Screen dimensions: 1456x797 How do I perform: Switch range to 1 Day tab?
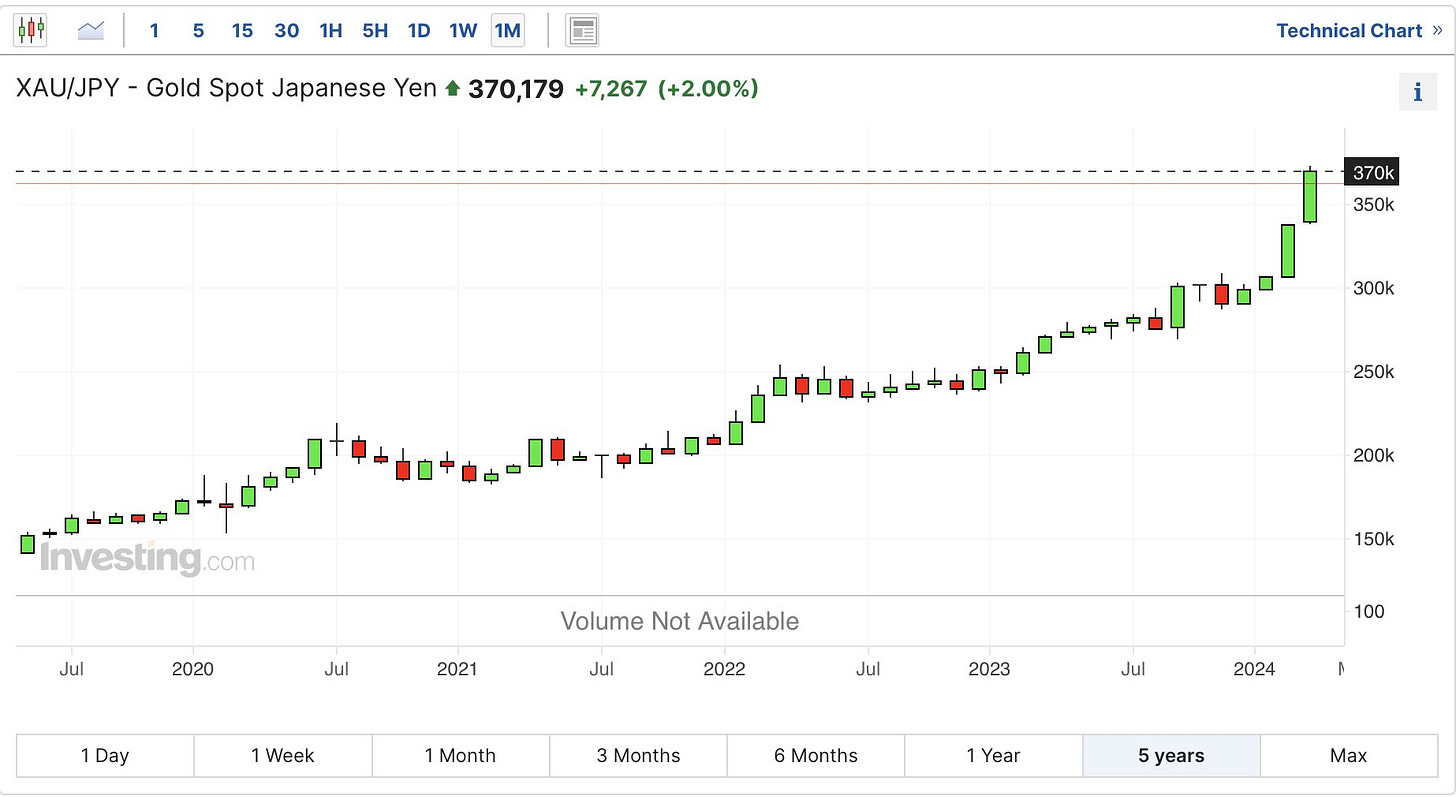click(x=105, y=755)
